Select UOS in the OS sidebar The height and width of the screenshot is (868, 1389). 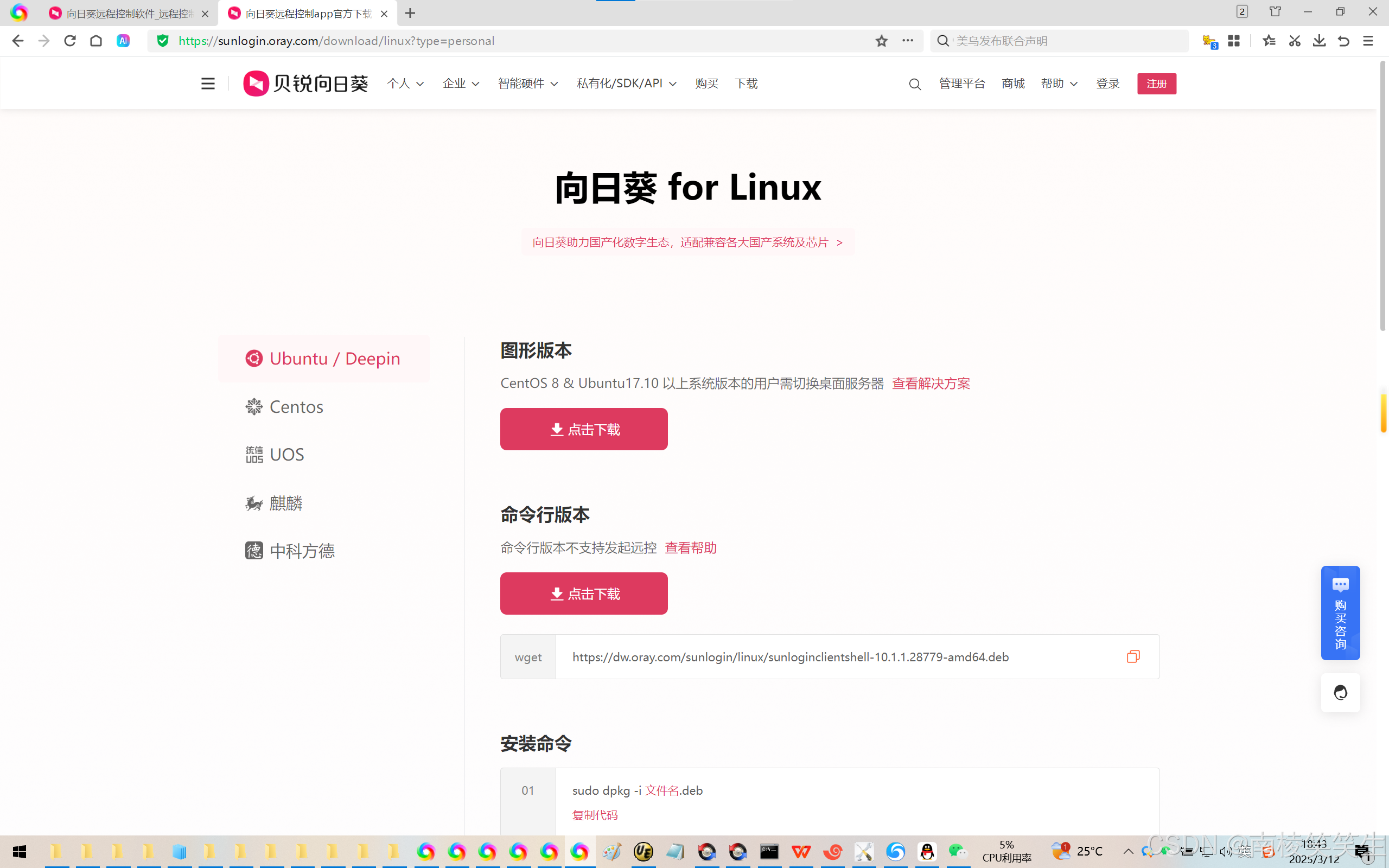275,454
